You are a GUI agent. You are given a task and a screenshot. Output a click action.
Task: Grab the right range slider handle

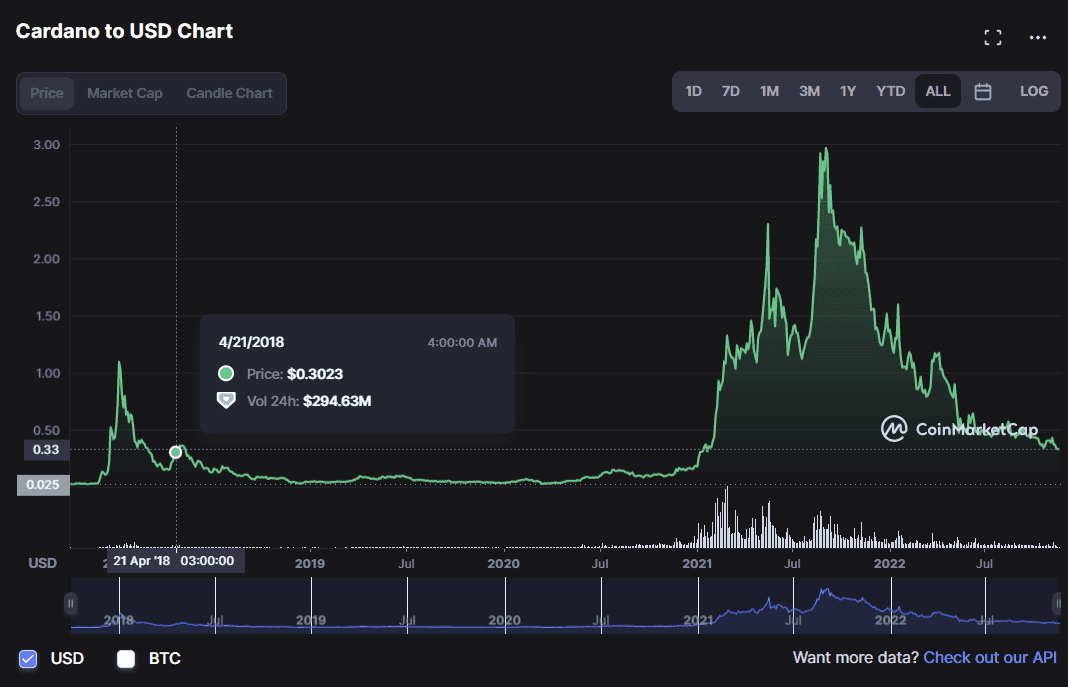coord(1057,604)
